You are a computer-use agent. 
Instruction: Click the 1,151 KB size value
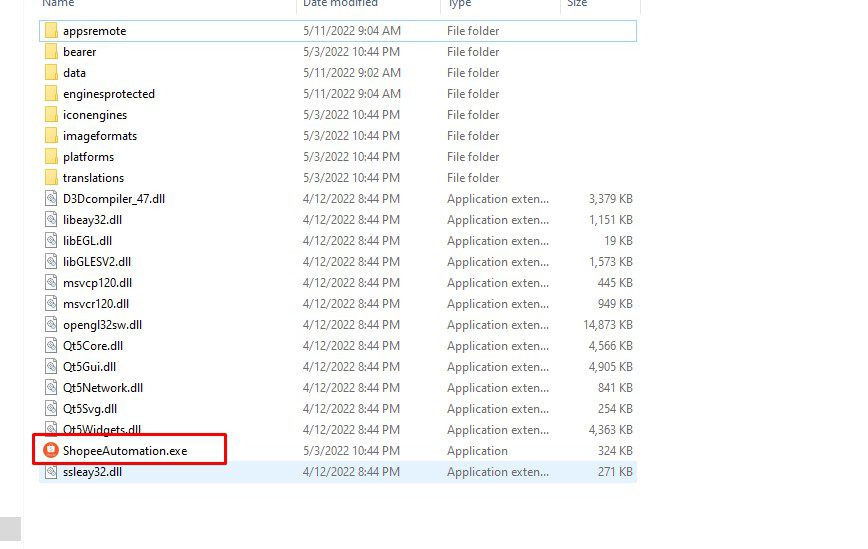point(611,220)
